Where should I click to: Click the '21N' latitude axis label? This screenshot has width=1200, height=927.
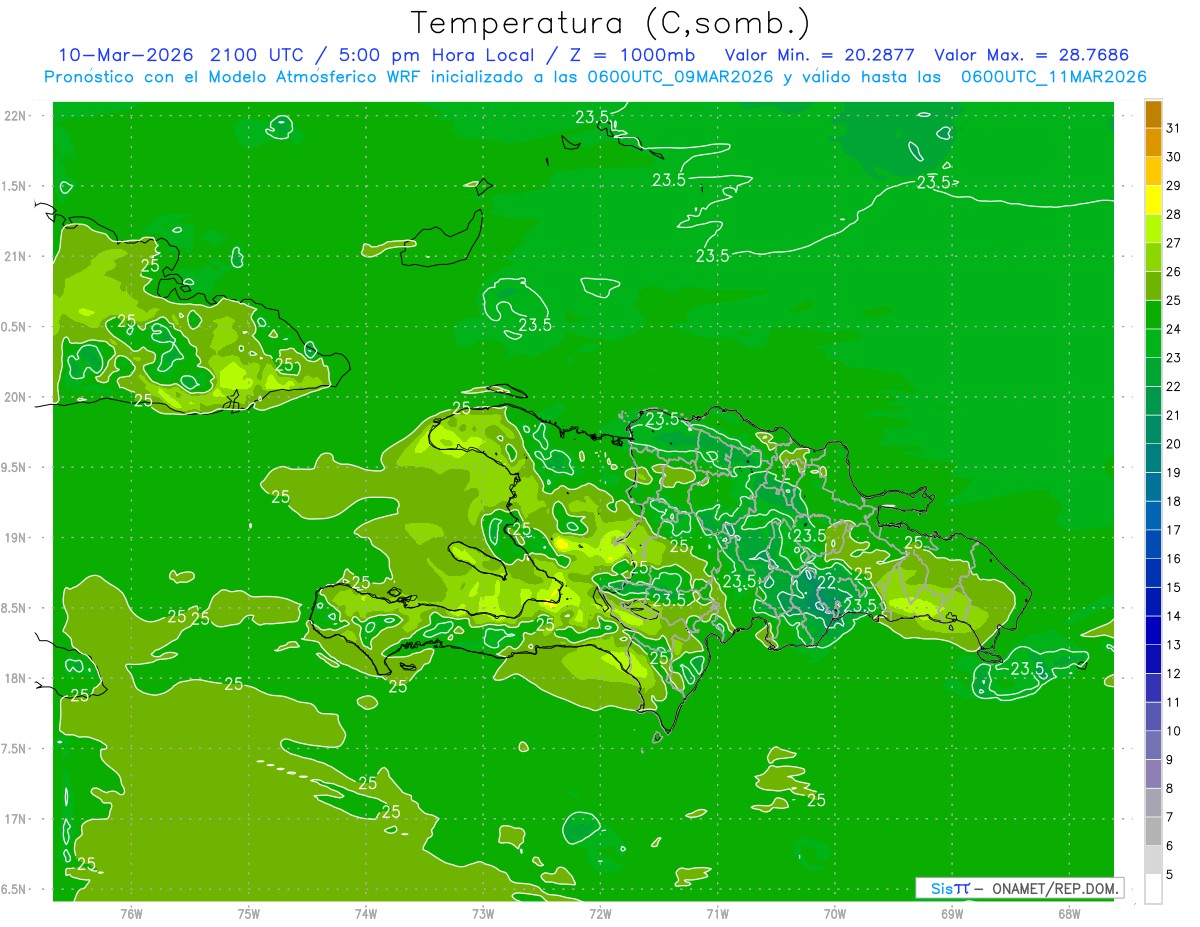tap(14, 256)
